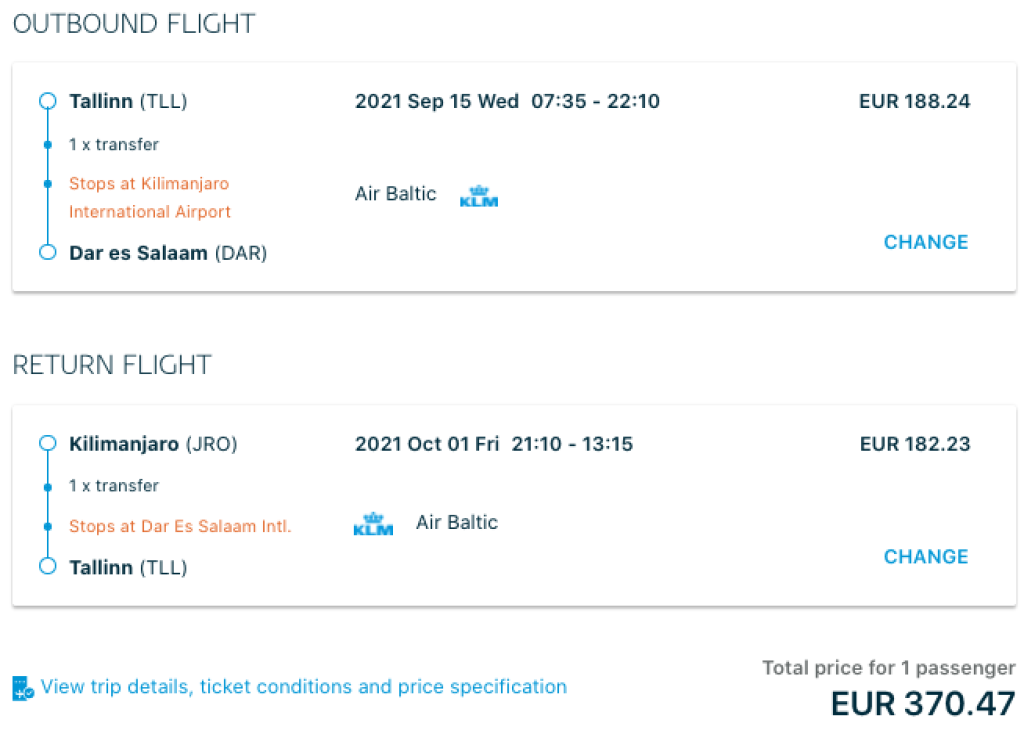Click the Dar es Salaam arrival circle marker
The image size is (1024, 734).
pos(47,252)
